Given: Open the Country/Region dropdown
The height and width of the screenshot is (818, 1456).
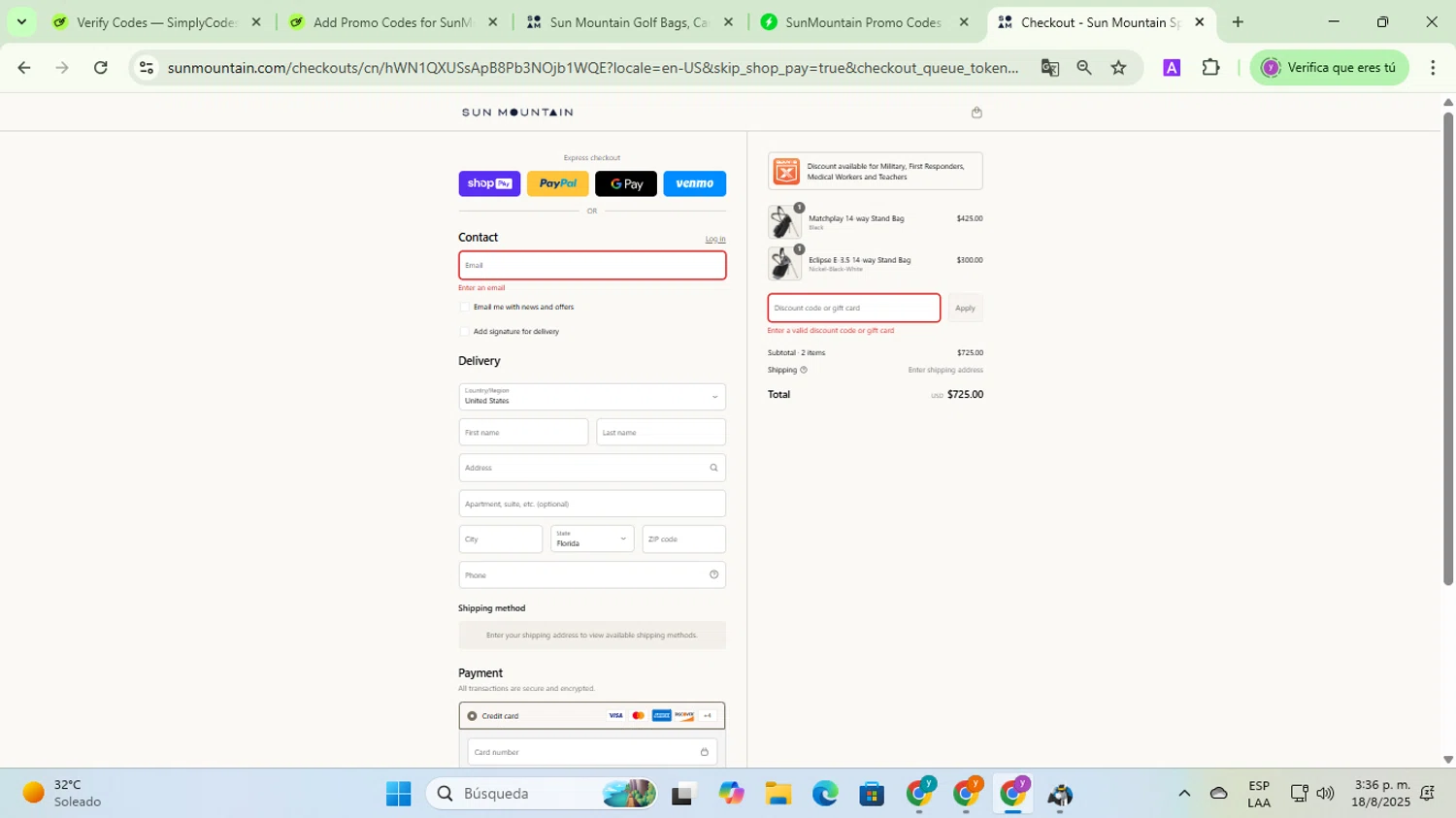Looking at the screenshot, I should [592, 396].
